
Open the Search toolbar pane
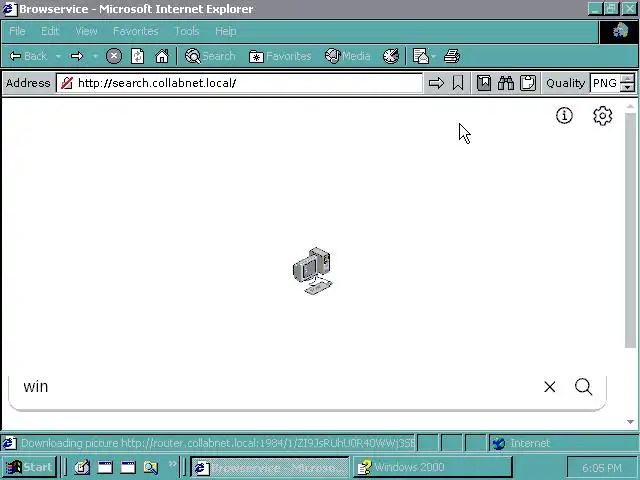pyautogui.click(x=210, y=56)
